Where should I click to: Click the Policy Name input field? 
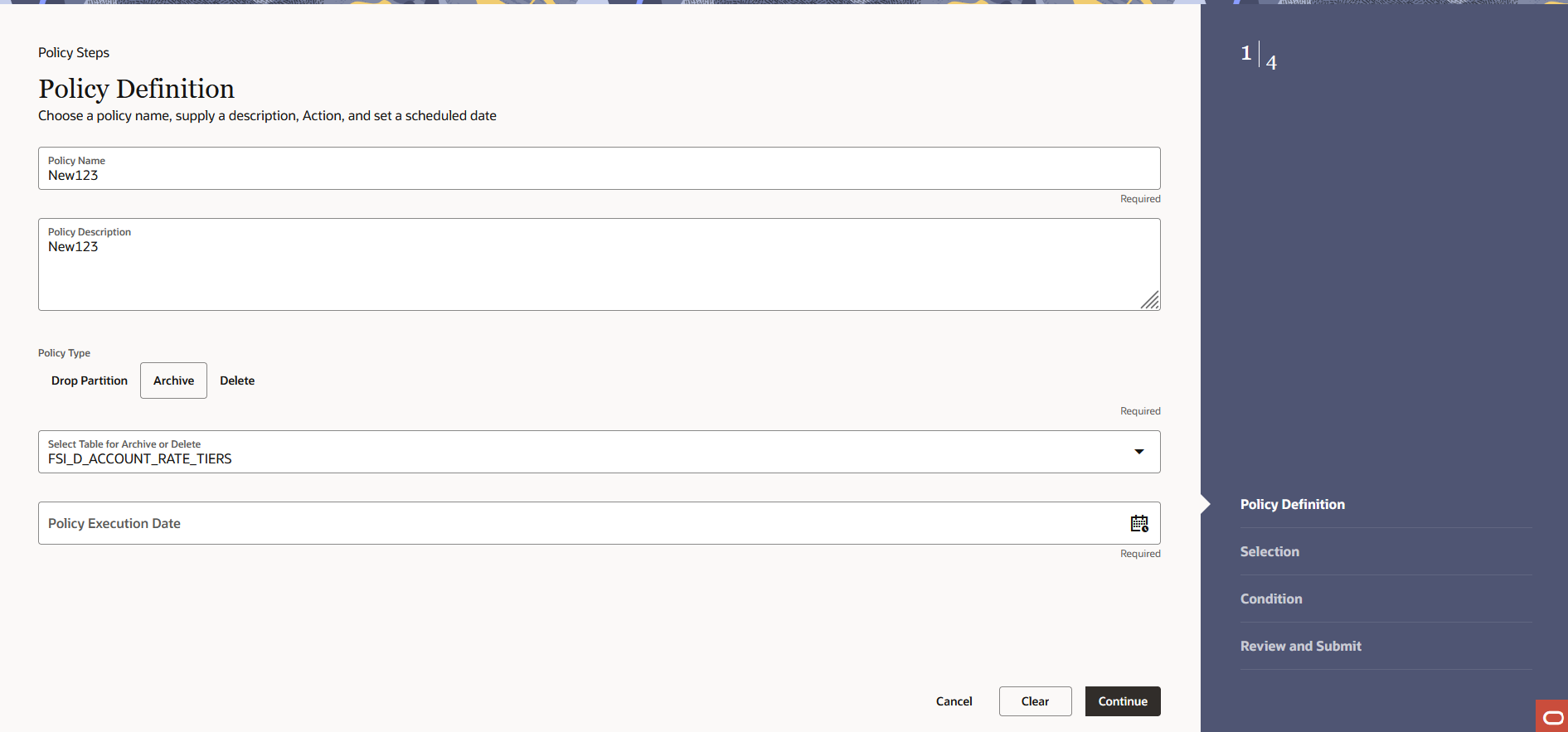599,168
